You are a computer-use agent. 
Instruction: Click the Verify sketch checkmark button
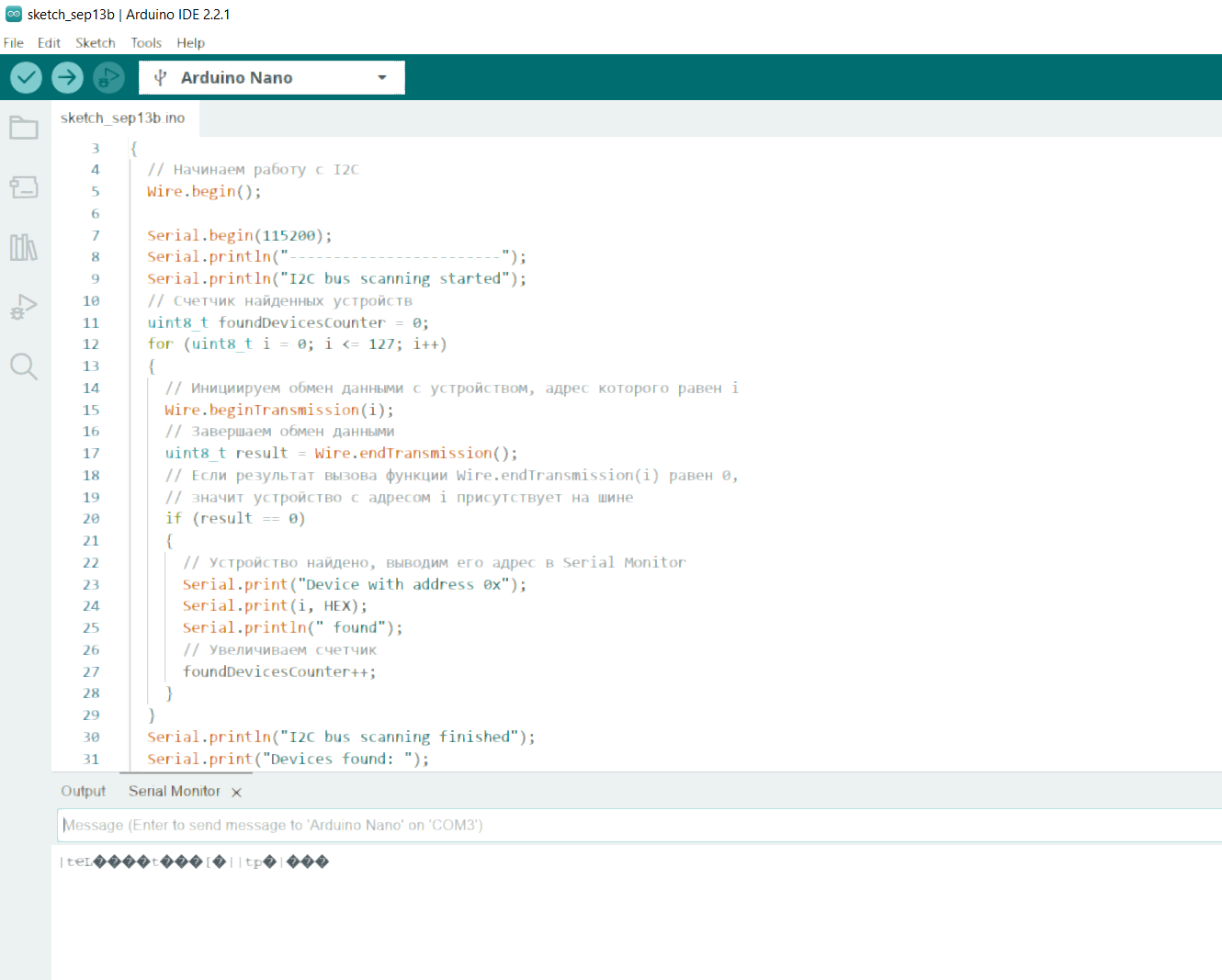[27, 77]
